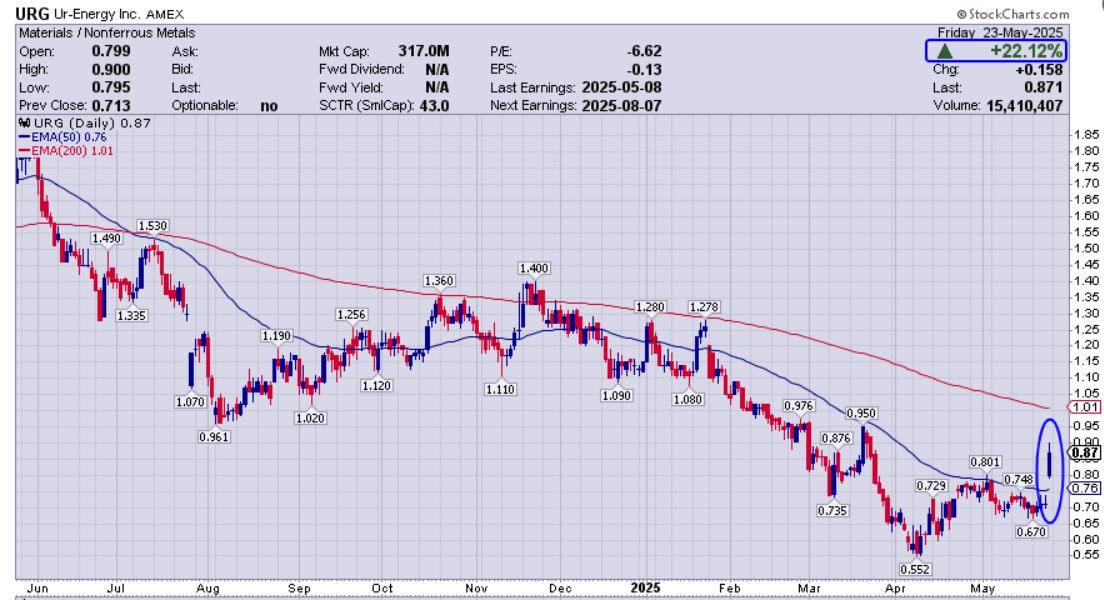Click the P/E value -6.62
This screenshot has width=1104, height=600.
click(x=644, y=51)
